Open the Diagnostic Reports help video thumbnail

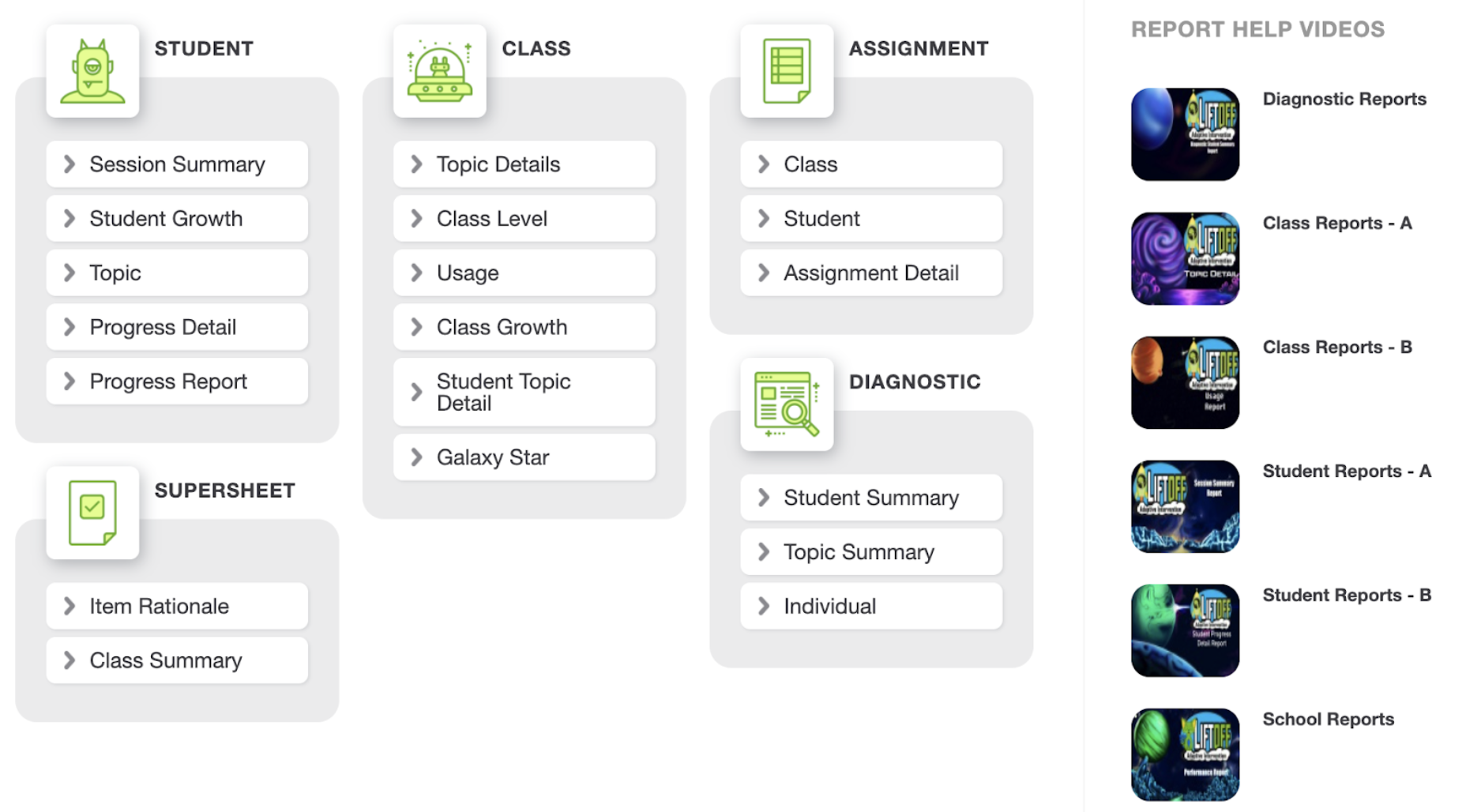pos(1185,134)
